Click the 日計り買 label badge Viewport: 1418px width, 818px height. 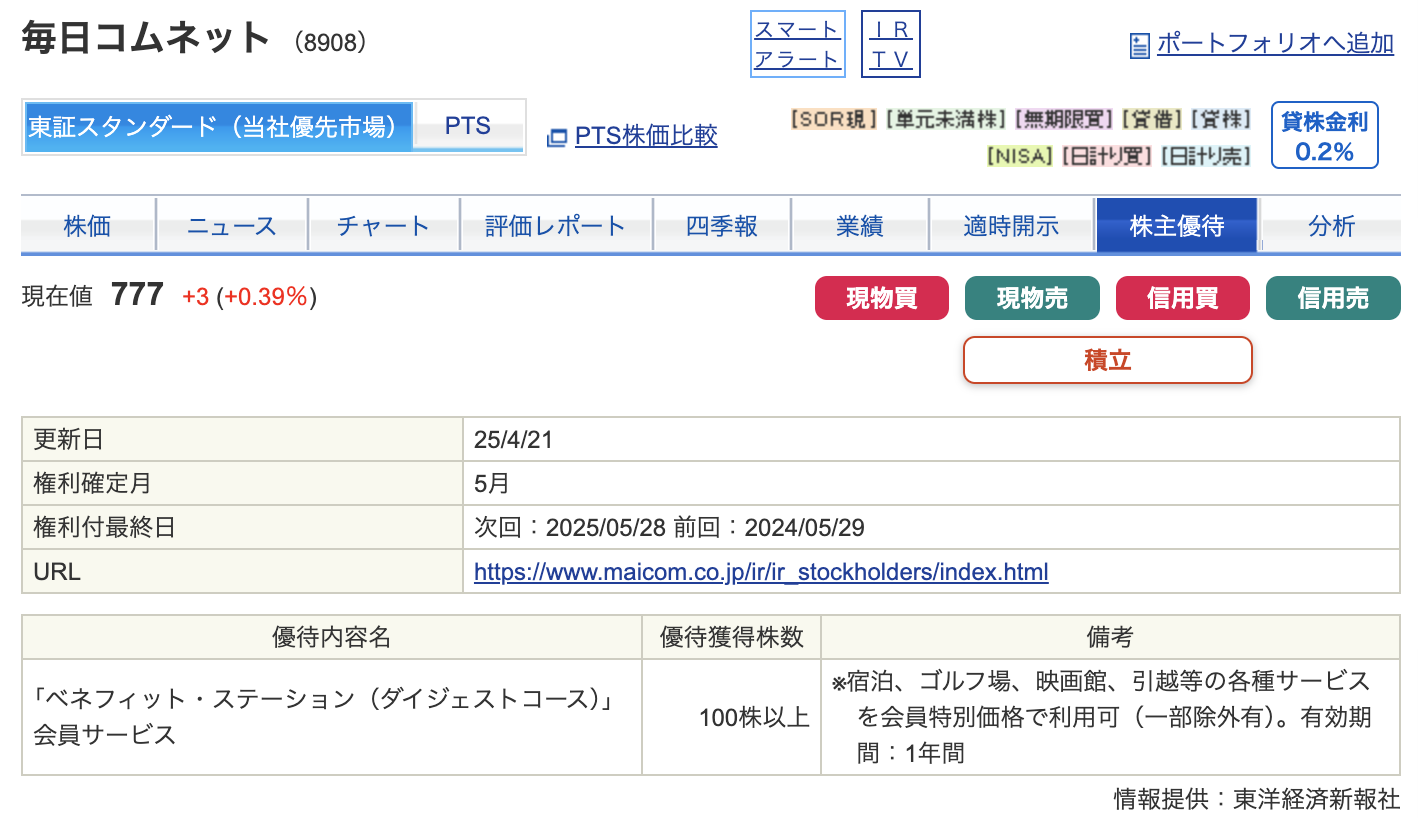tap(1106, 156)
